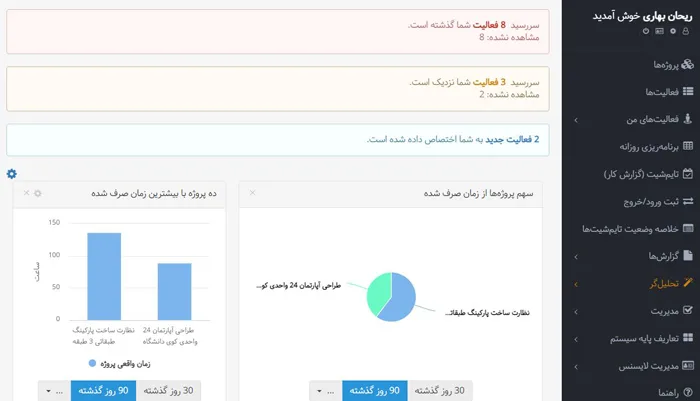
Task: Click the مدیریت checkmark icon
Action: tap(688, 310)
